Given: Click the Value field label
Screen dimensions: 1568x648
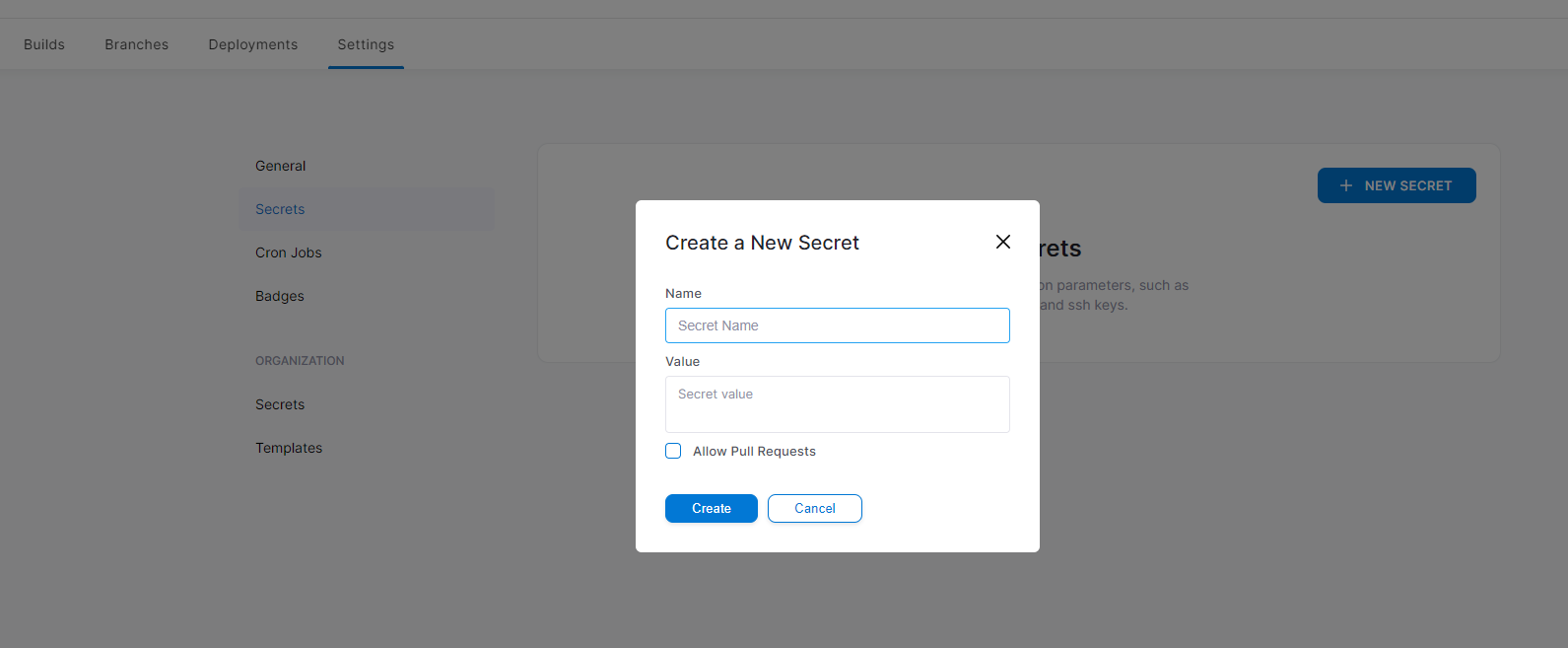Looking at the screenshot, I should tap(682, 362).
